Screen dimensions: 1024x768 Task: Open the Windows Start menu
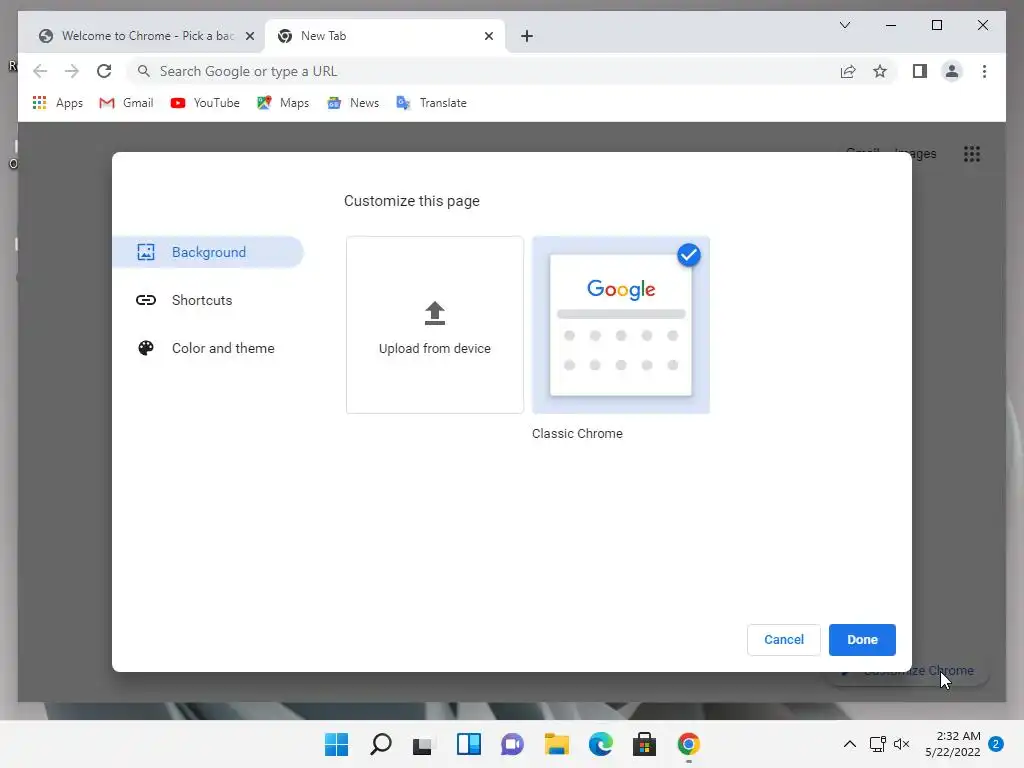(336, 744)
